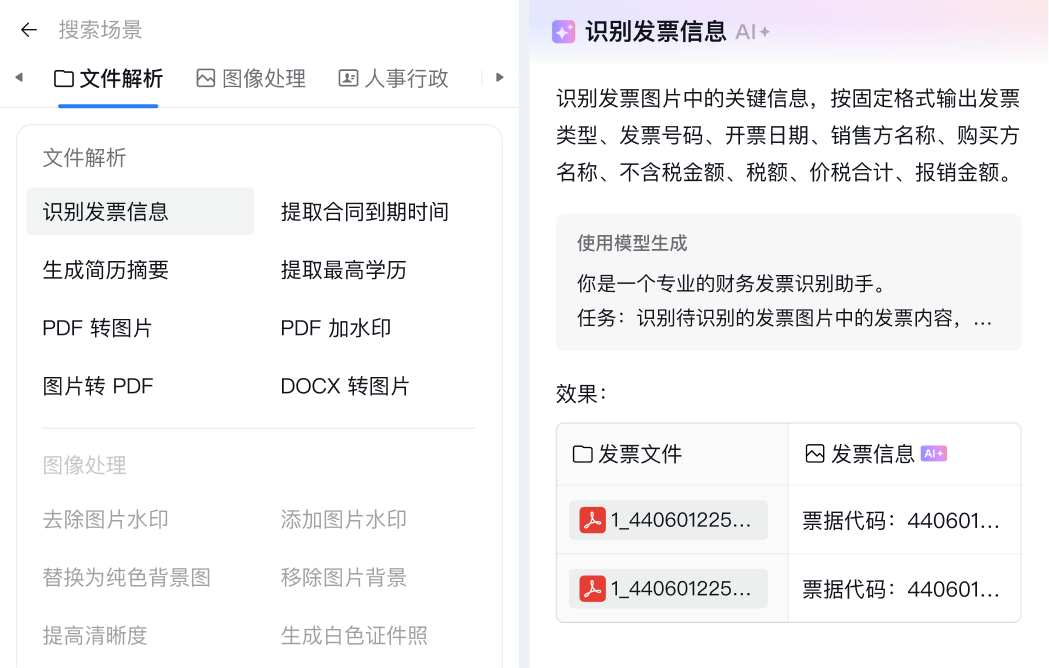
Task: Click the folder icon in 发票文件 header
Action: pos(583,454)
